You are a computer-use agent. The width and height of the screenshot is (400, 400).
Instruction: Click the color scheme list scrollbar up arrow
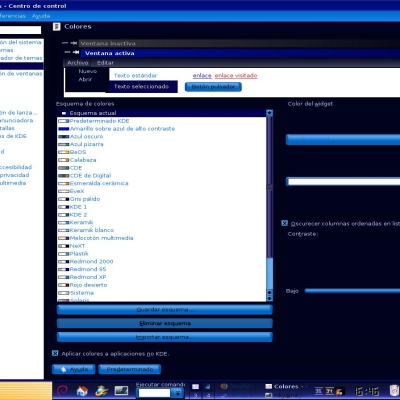coord(270,113)
